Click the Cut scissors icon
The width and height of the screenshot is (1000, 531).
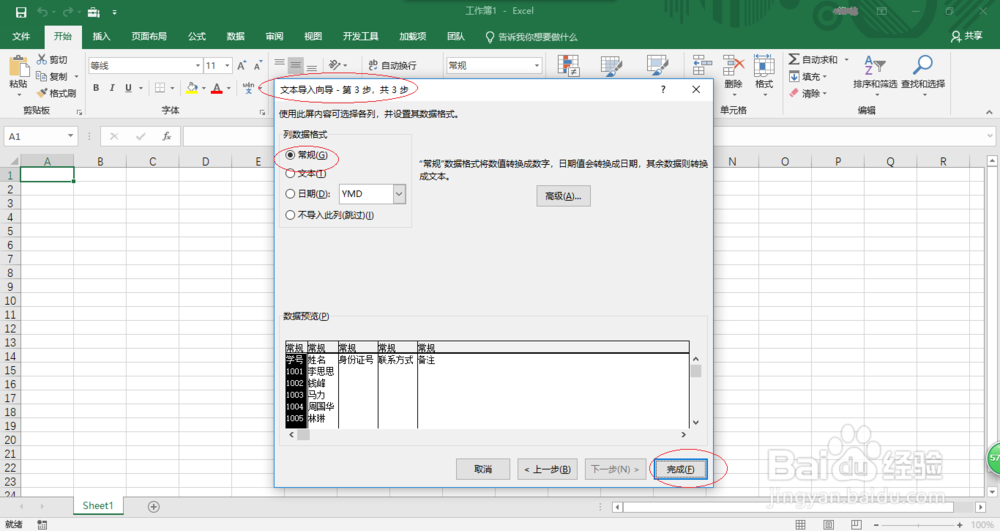(x=42, y=59)
